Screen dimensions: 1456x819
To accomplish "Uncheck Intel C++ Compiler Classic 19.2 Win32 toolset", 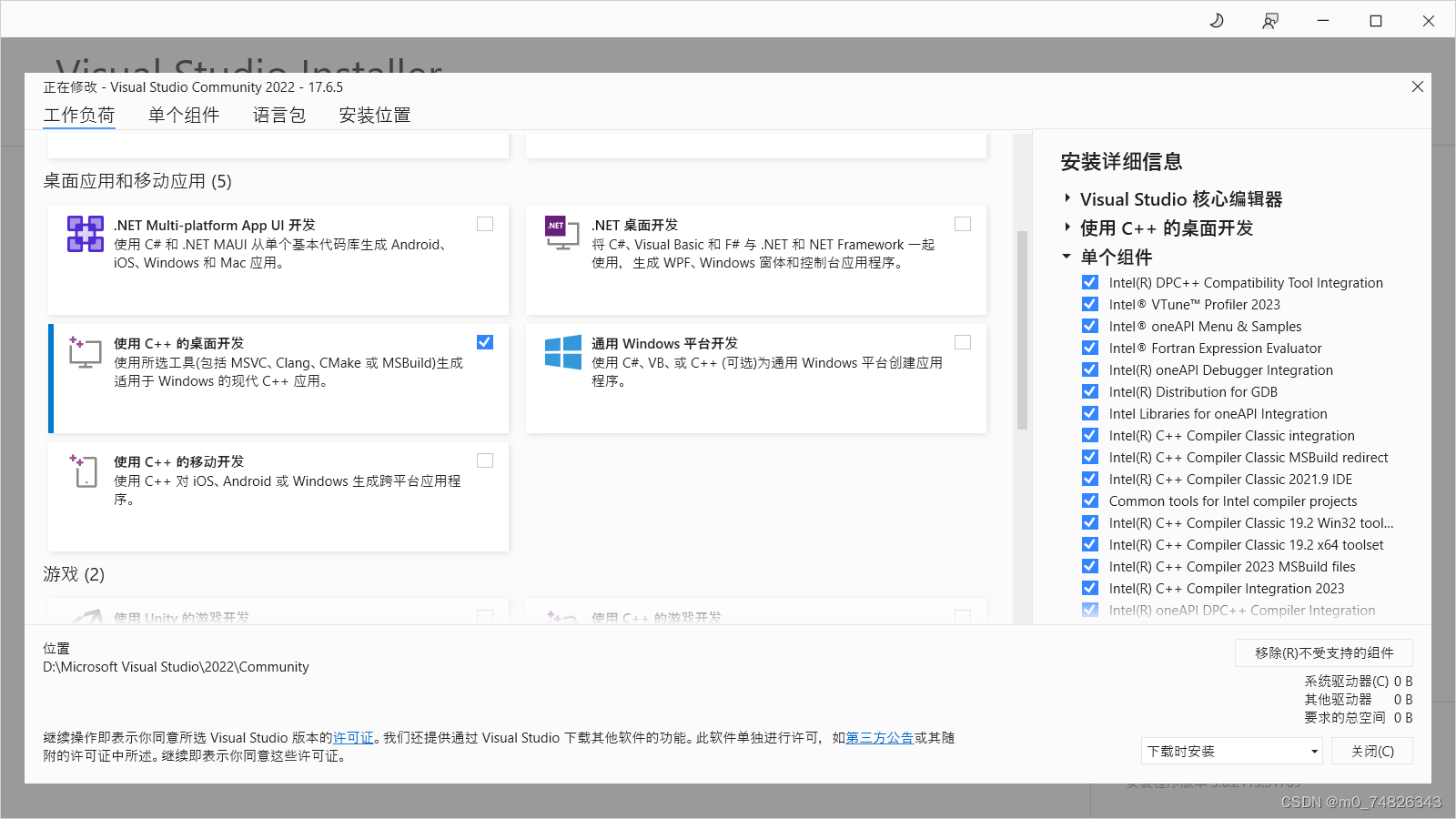I will click(x=1090, y=522).
